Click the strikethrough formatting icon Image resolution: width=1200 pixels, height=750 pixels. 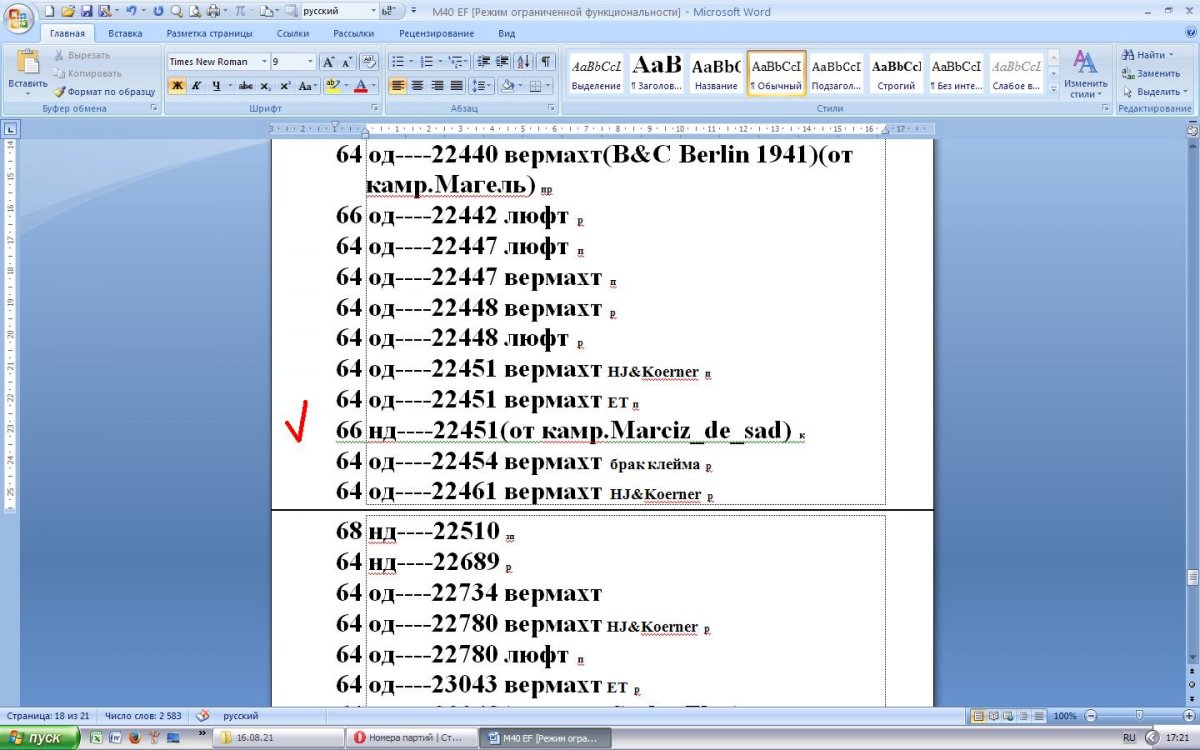pyautogui.click(x=245, y=86)
